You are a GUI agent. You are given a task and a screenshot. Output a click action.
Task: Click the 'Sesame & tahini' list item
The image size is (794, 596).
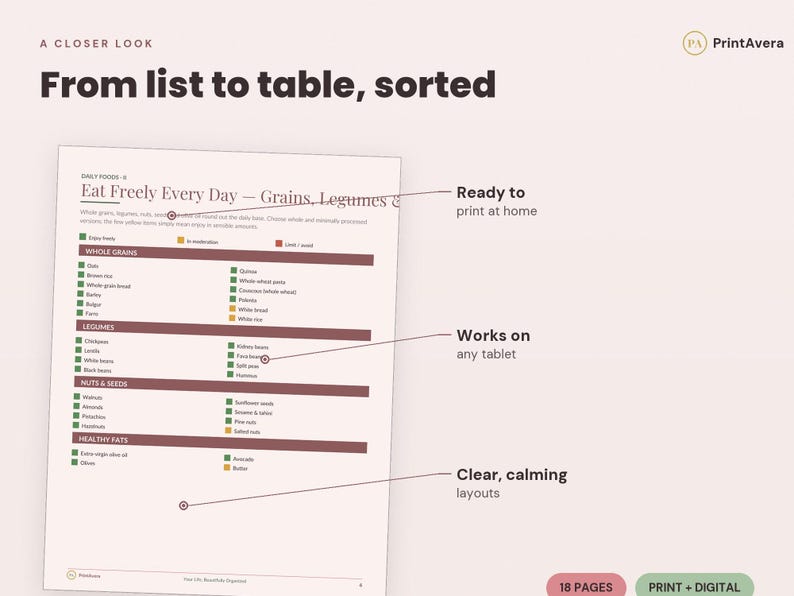pos(249,412)
